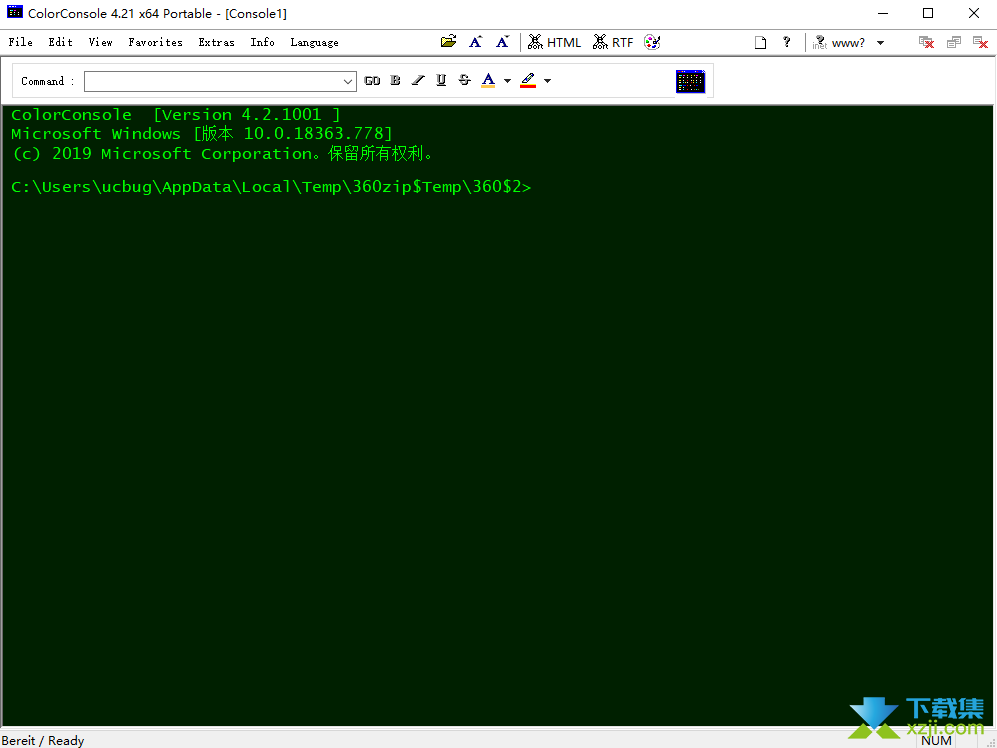The image size is (997, 748).
Task: Minimize the ColorConsole window
Action: [883, 13]
